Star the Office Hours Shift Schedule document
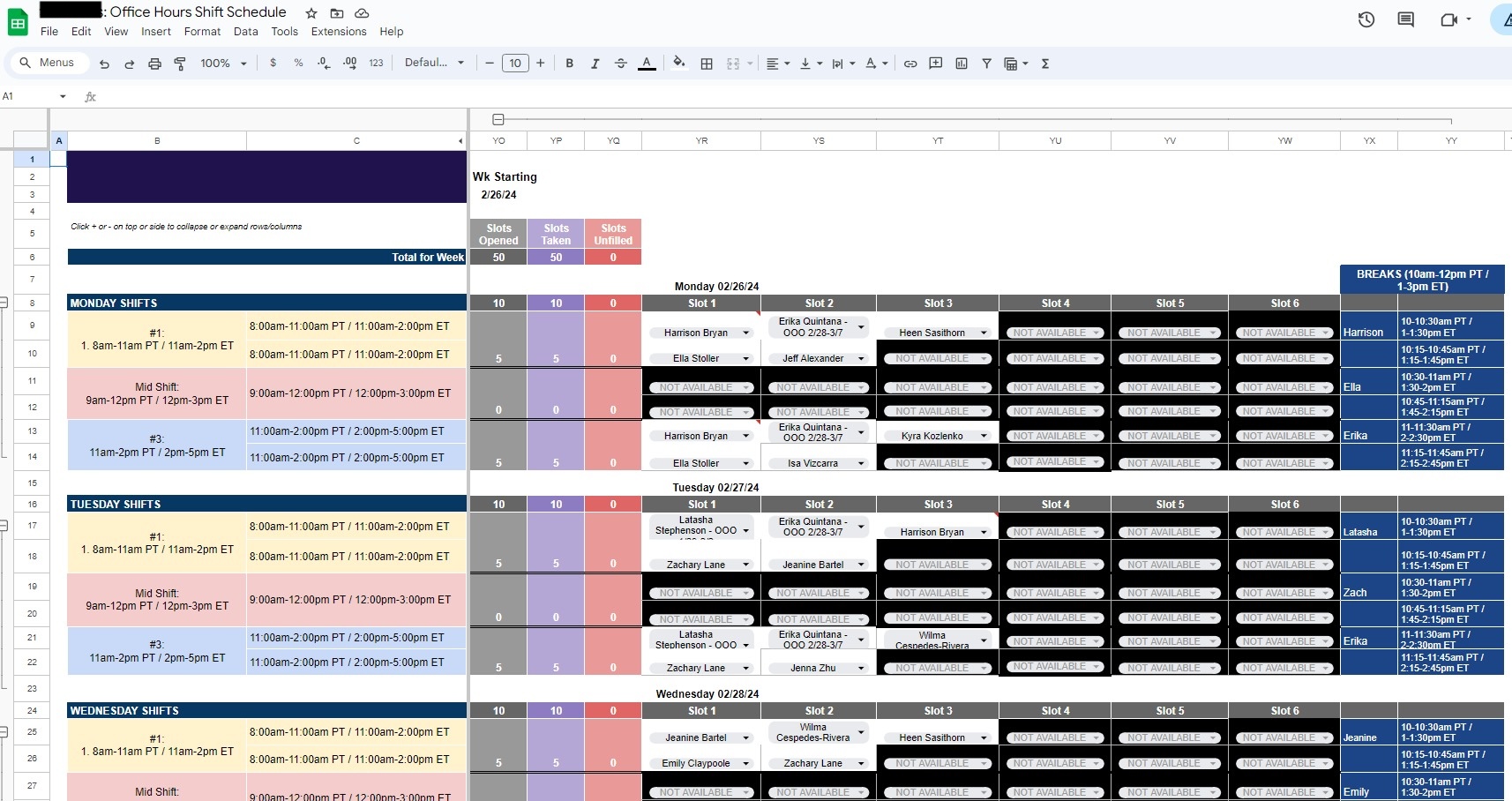 pos(311,13)
